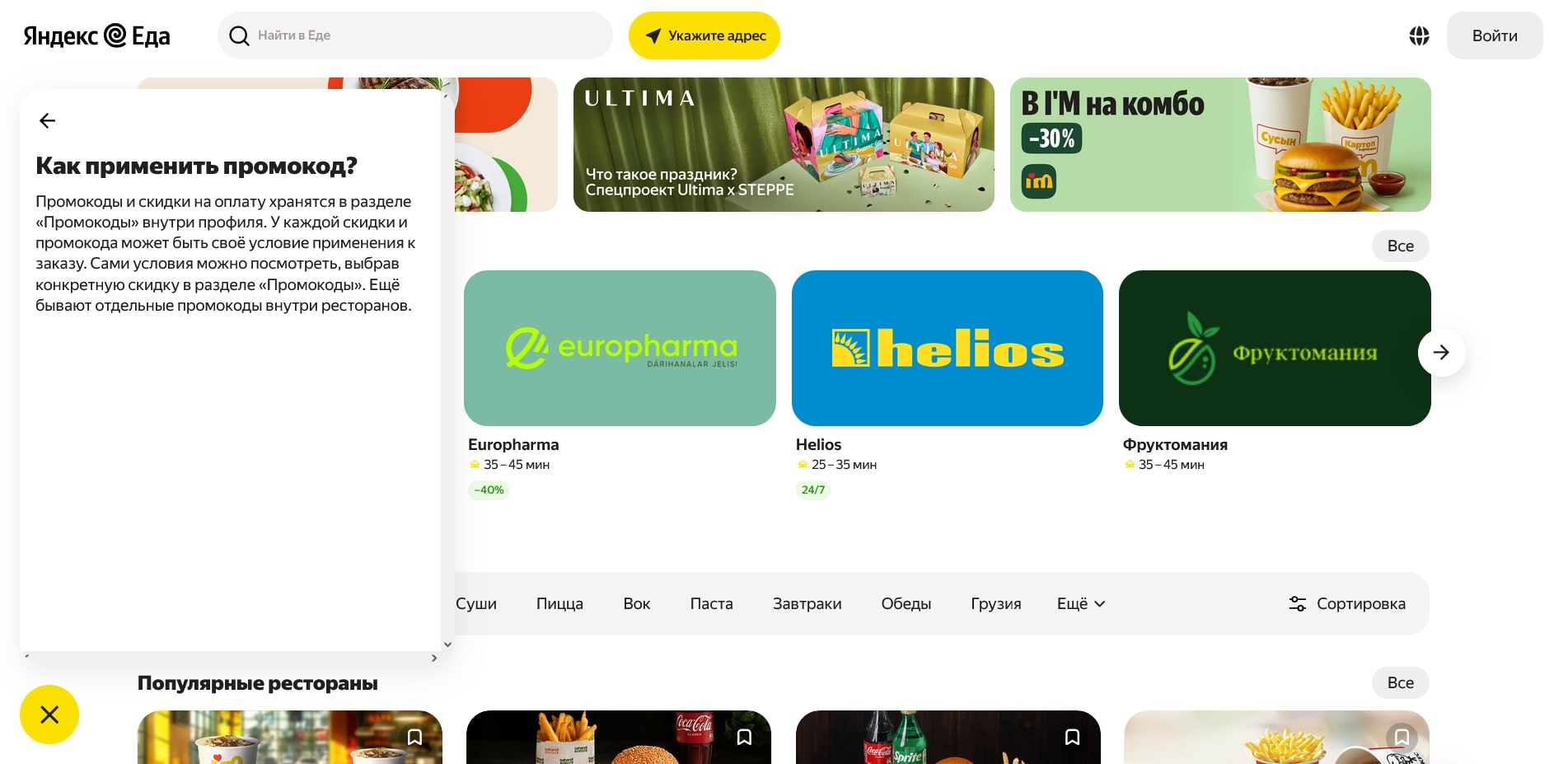Close the help chat with yellow X button
This screenshot has width=1568, height=764.
point(49,715)
